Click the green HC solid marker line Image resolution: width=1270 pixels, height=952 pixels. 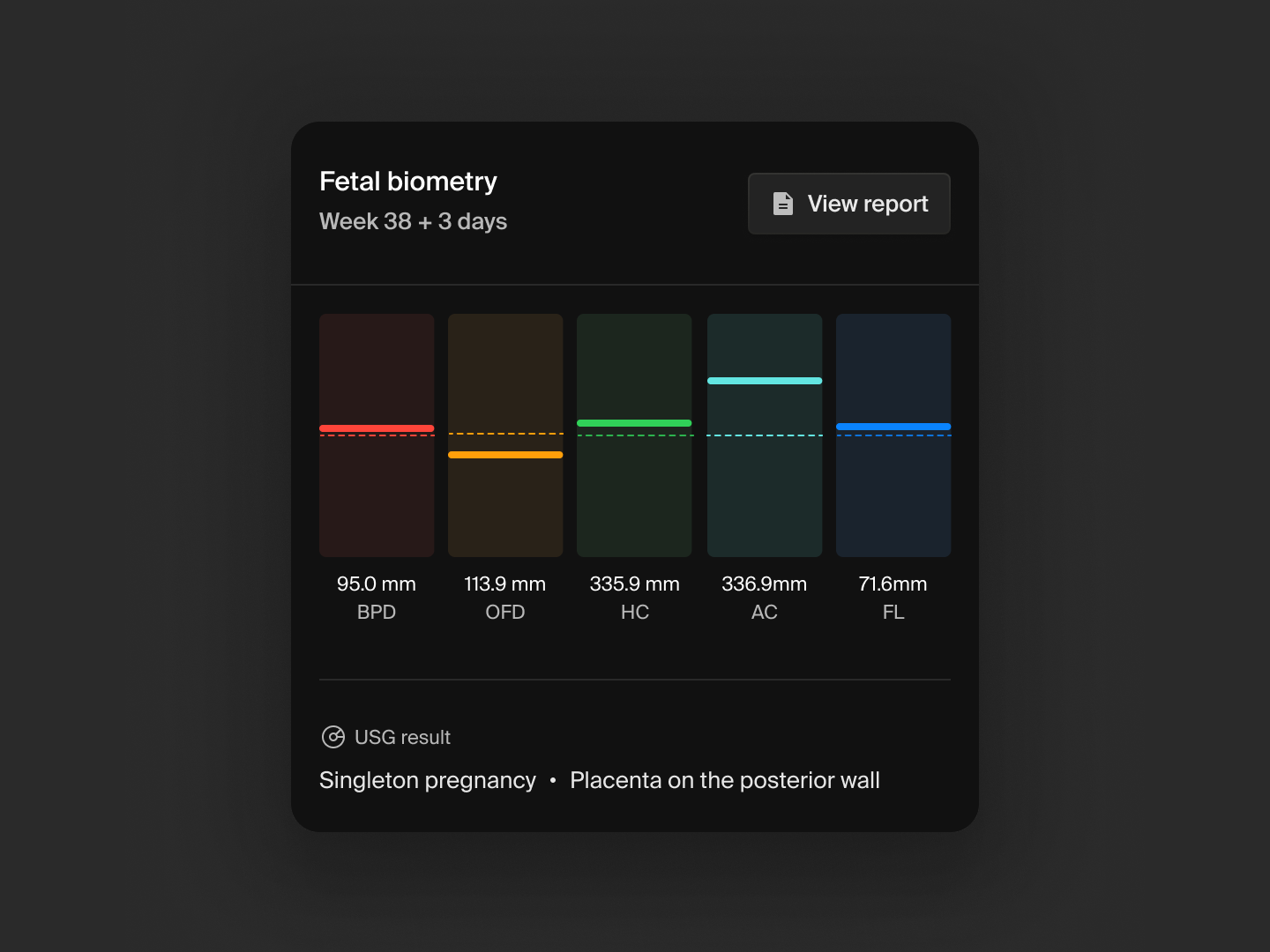click(634, 423)
